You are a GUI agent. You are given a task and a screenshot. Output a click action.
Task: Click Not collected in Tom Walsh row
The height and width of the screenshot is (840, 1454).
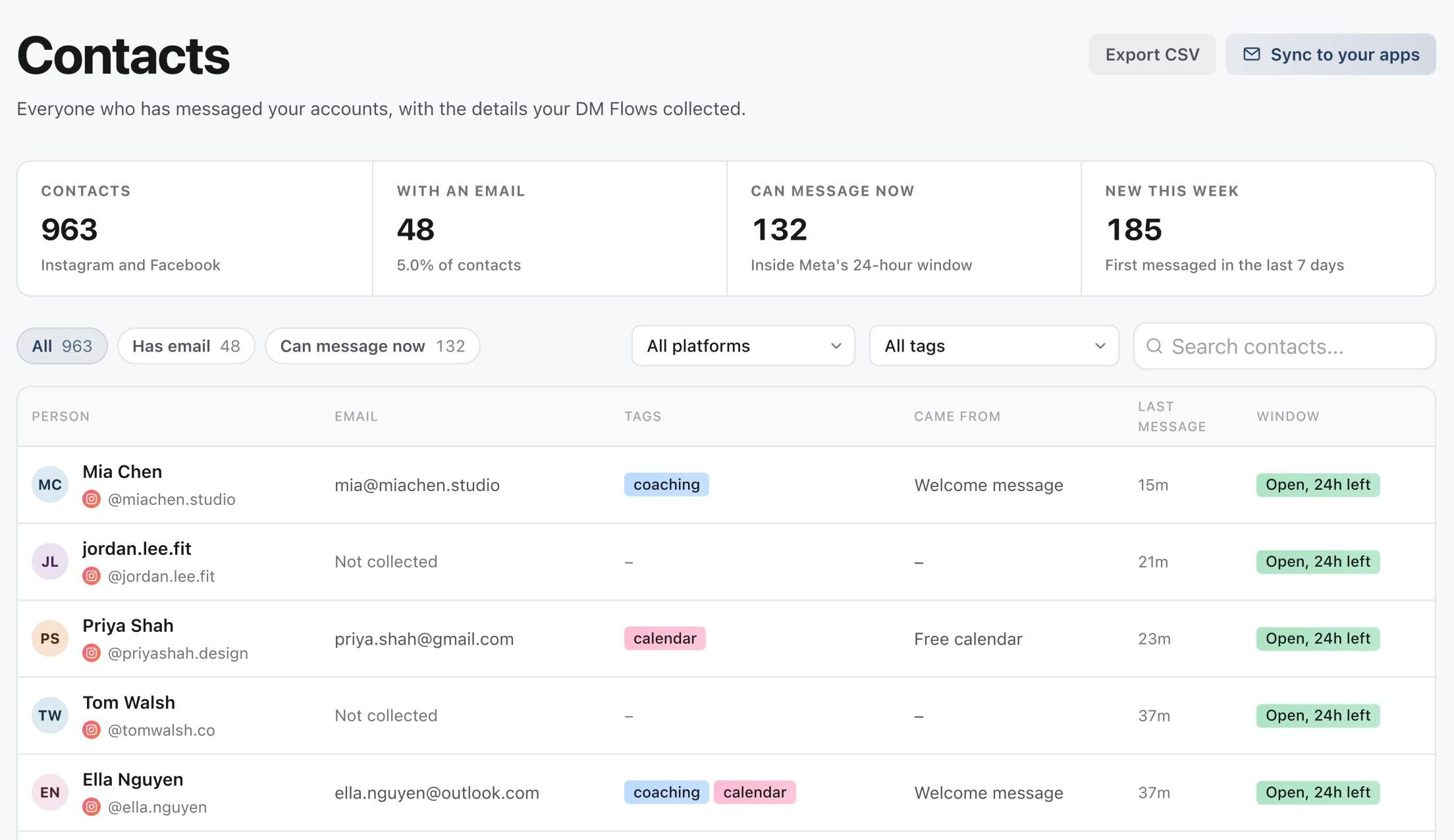tap(386, 716)
